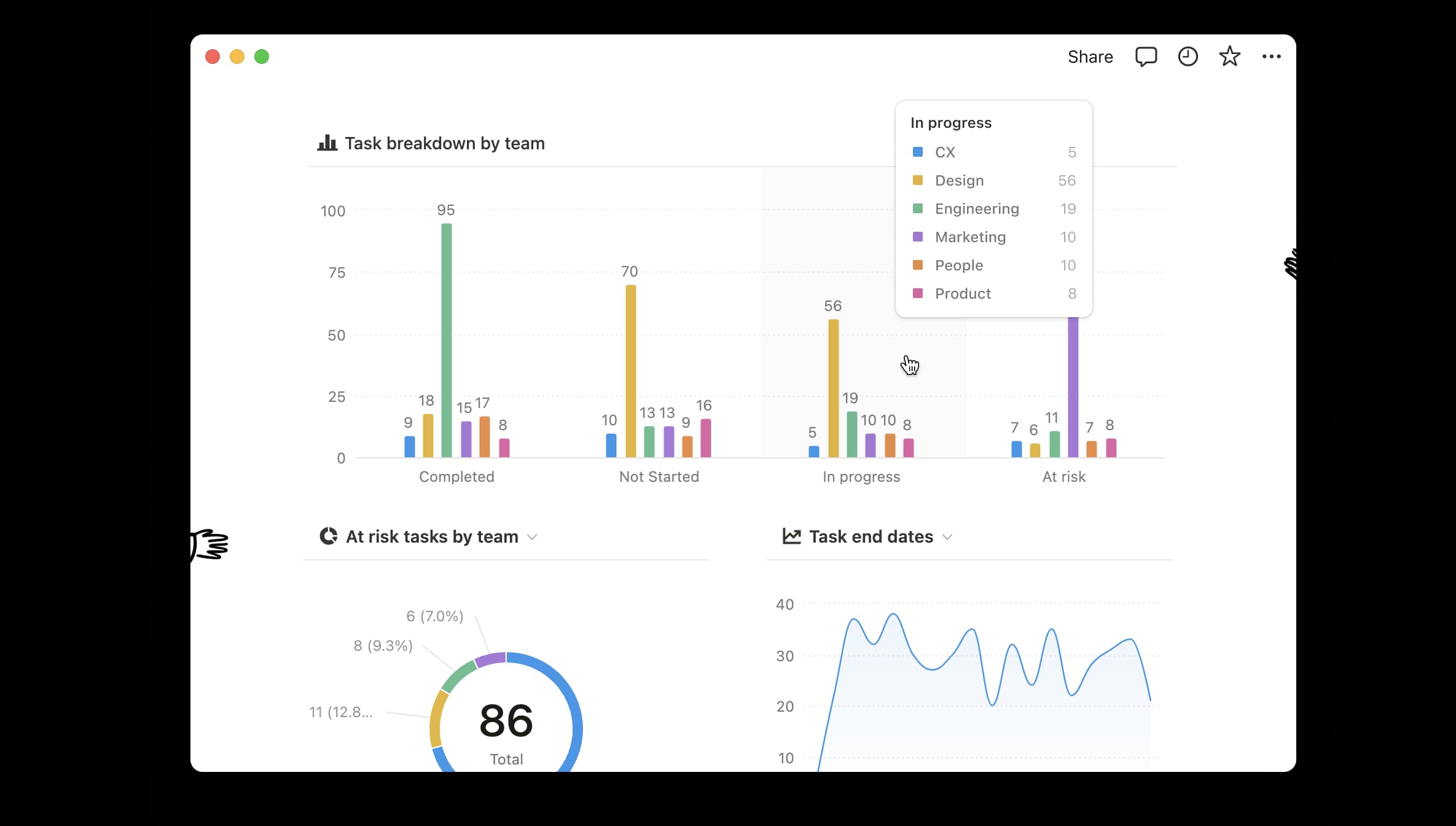Click the green fullscreen window button
The height and width of the screenshot is (826, 1456).
pyautogui.click(x=262, y=57)
